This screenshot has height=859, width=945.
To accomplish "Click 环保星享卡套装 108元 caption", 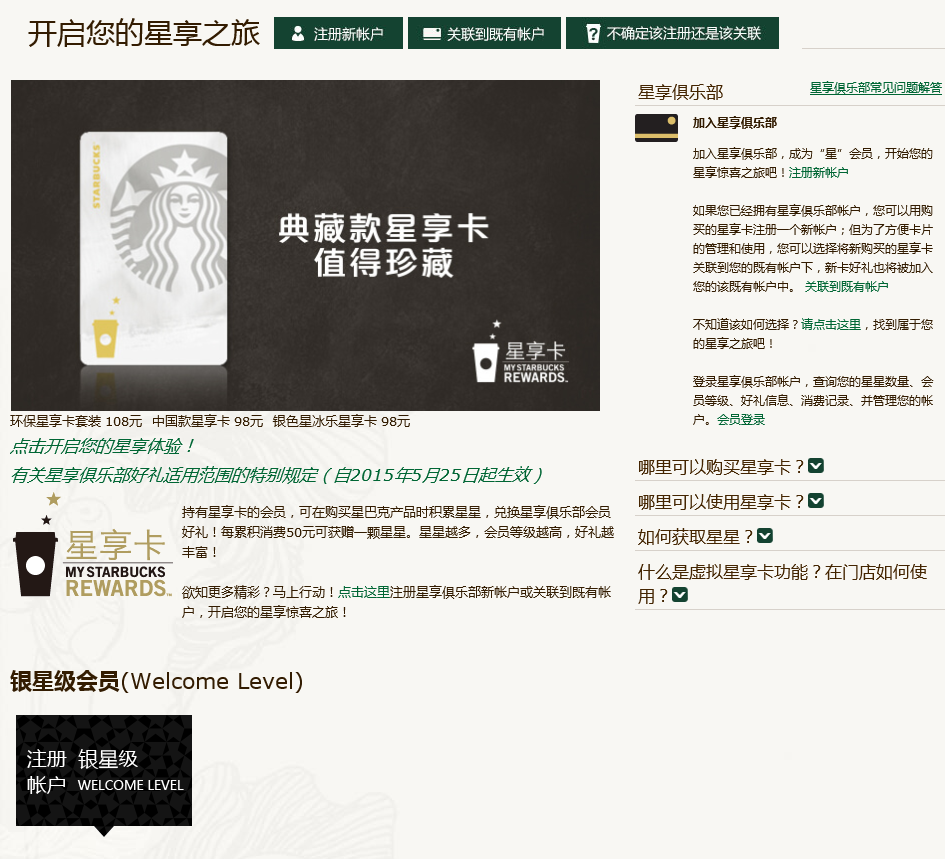I will 77,421.
